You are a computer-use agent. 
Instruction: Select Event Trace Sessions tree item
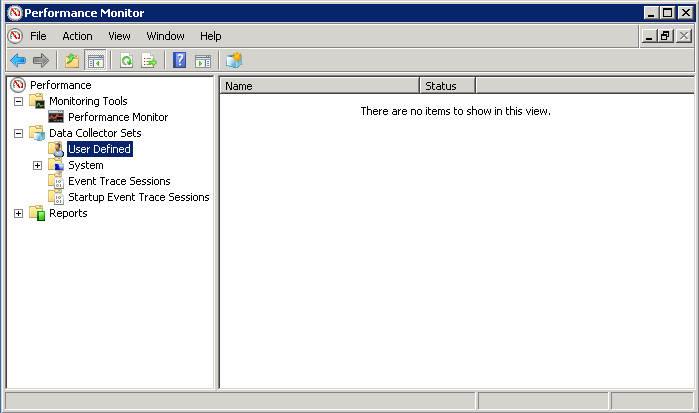(118, 181)
